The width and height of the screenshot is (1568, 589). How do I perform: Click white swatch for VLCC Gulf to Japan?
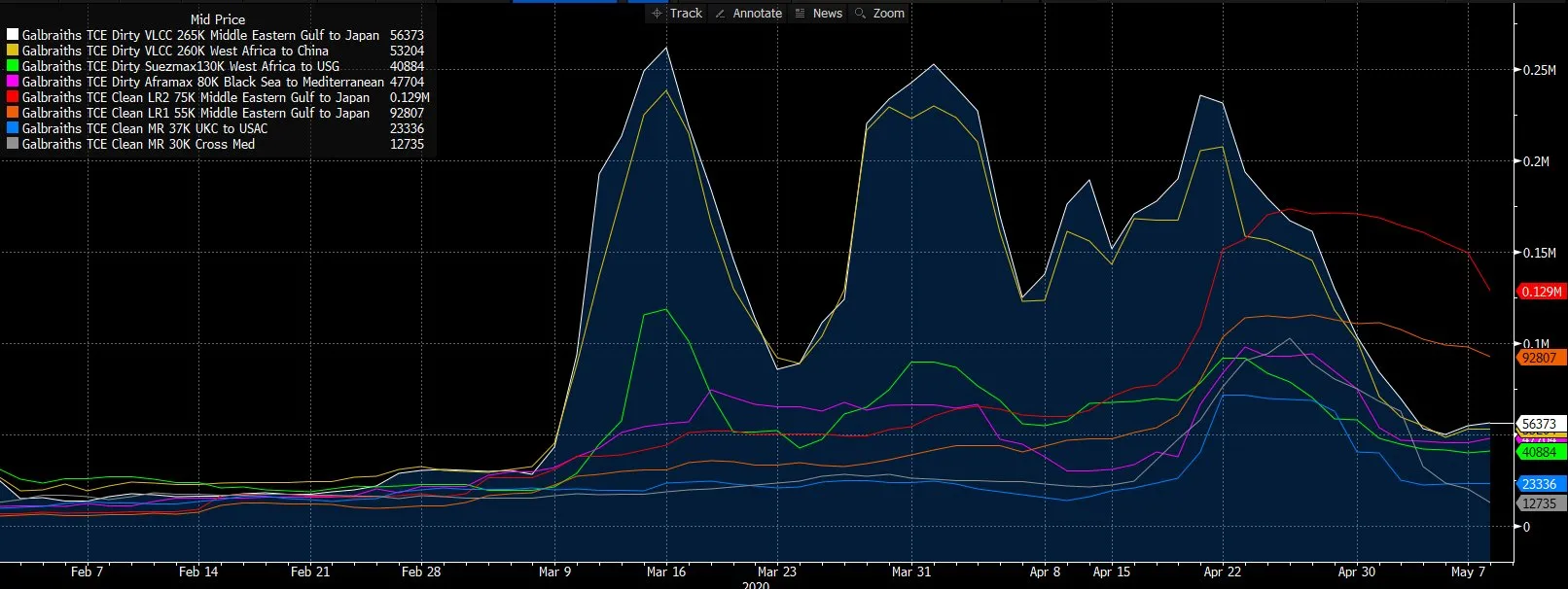coord(13,35)
